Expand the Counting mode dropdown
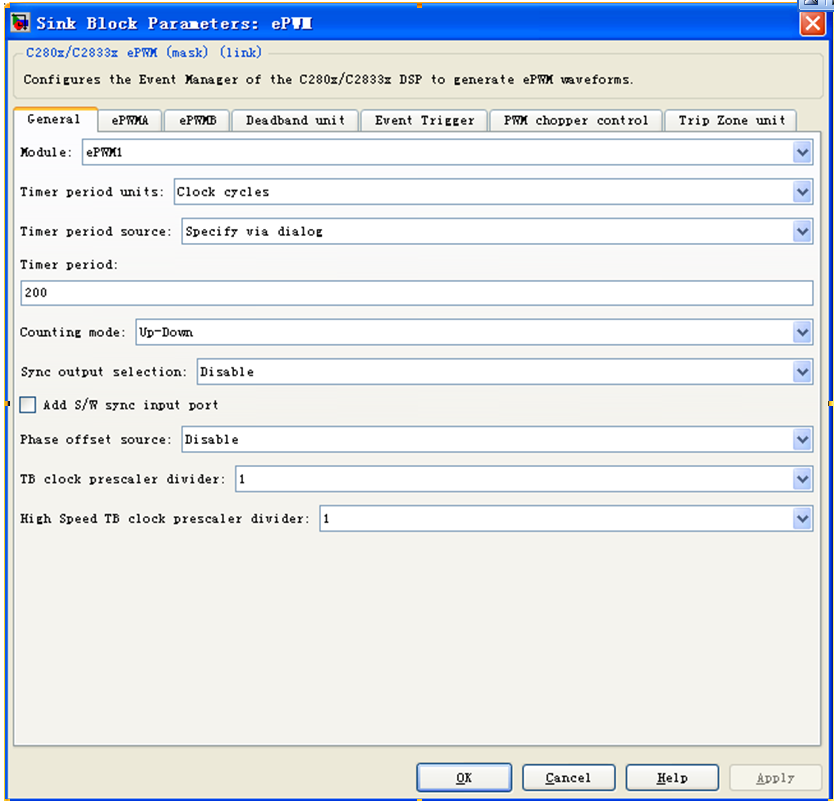This screenshot has width=834, height=801. pos(801,332)
